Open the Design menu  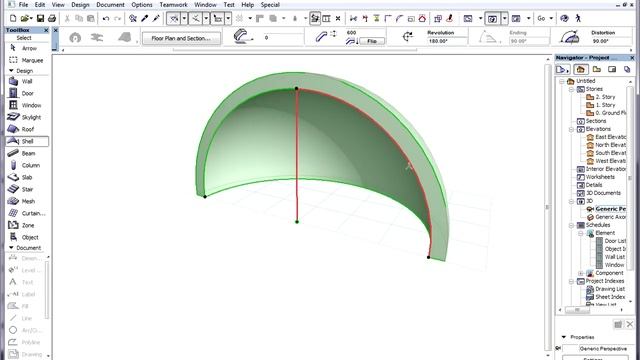click(x=80, y=5)
